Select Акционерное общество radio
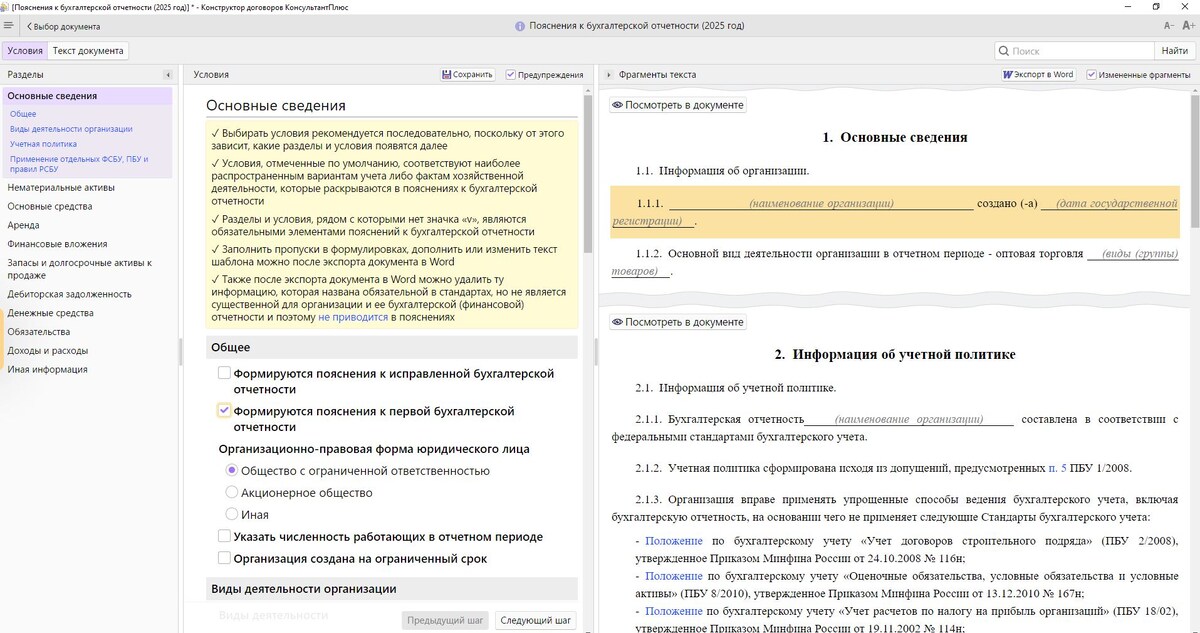This screenshot has height=633, width=1200. [232, 492]
